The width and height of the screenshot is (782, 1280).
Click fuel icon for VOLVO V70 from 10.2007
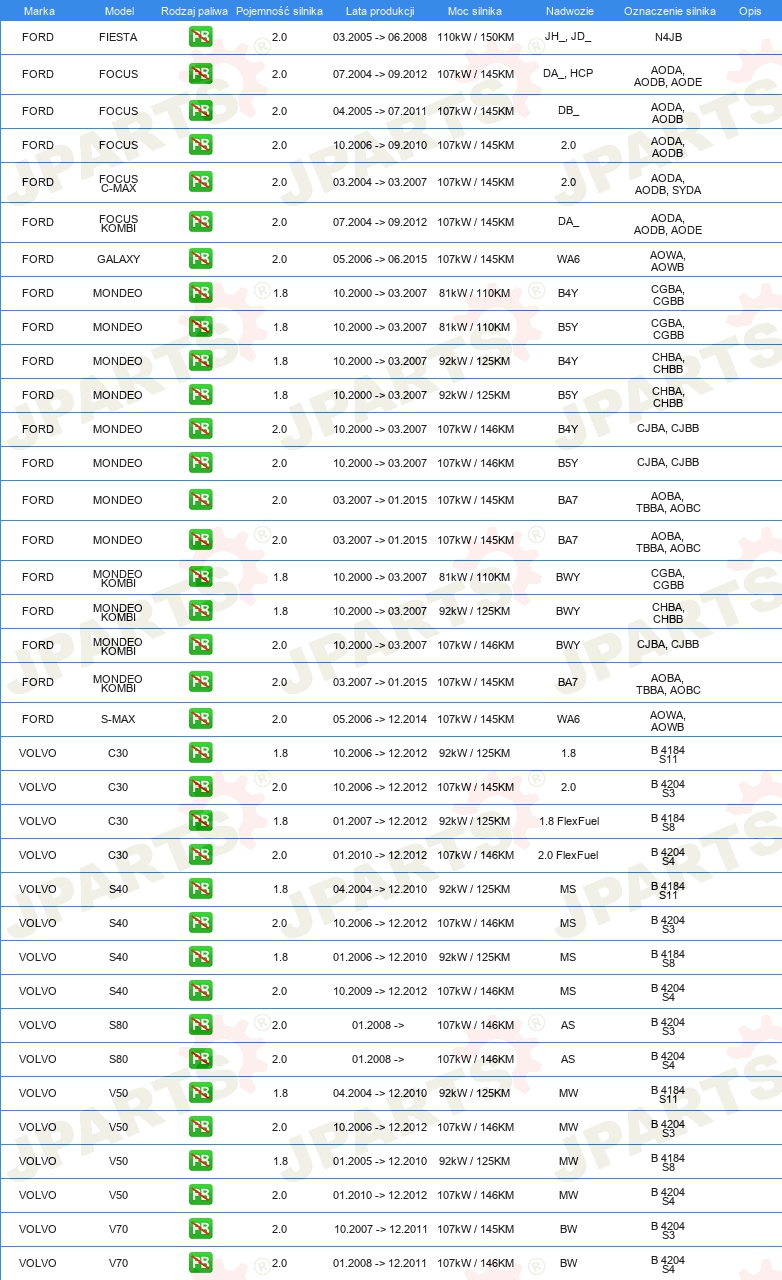click(200, 1229)
